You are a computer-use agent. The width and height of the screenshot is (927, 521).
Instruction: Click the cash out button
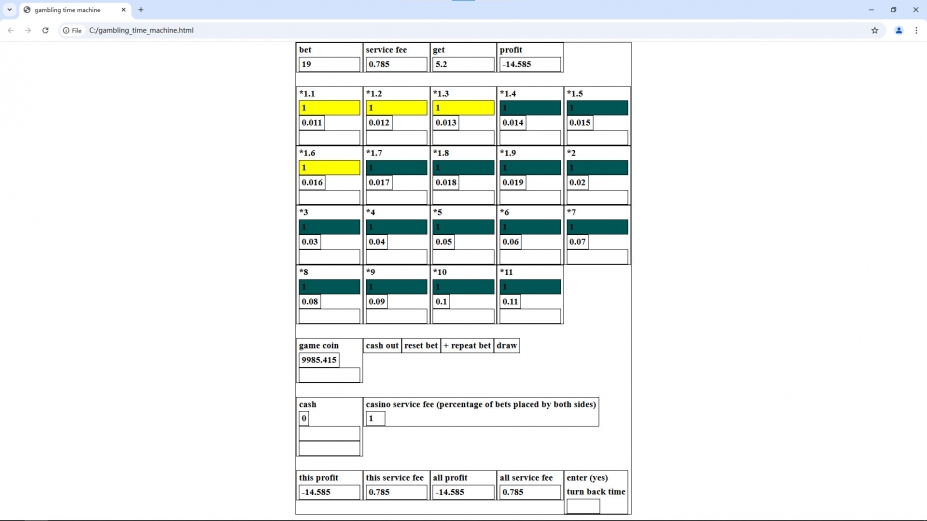tap(382, 346)
